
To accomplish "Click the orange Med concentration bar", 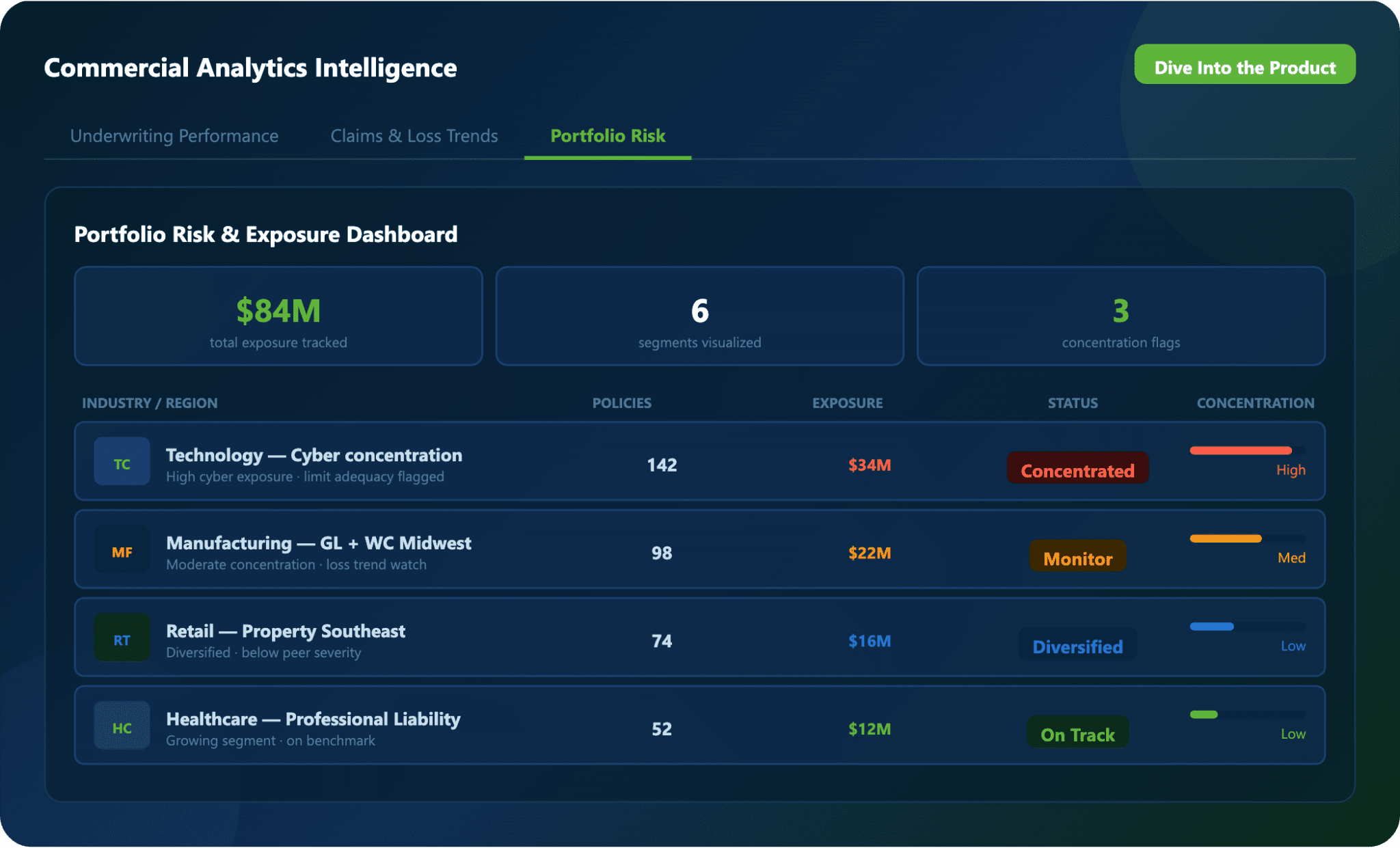I will point(1226,538).
